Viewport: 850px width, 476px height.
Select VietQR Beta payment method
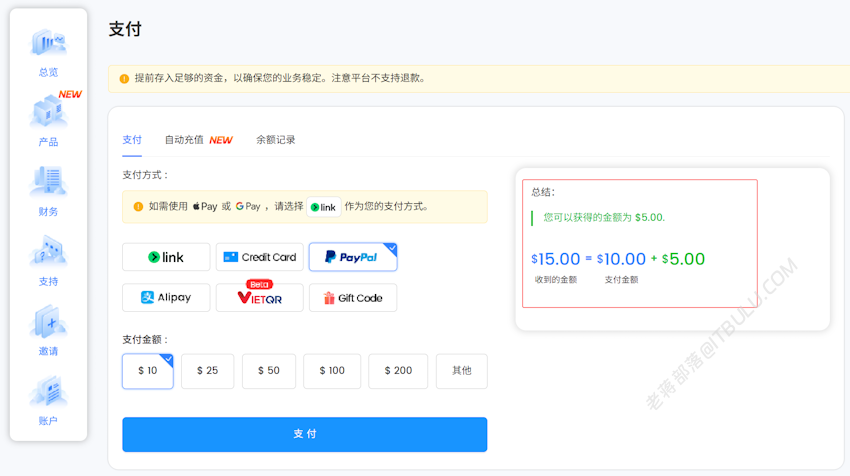pos(260,298)
